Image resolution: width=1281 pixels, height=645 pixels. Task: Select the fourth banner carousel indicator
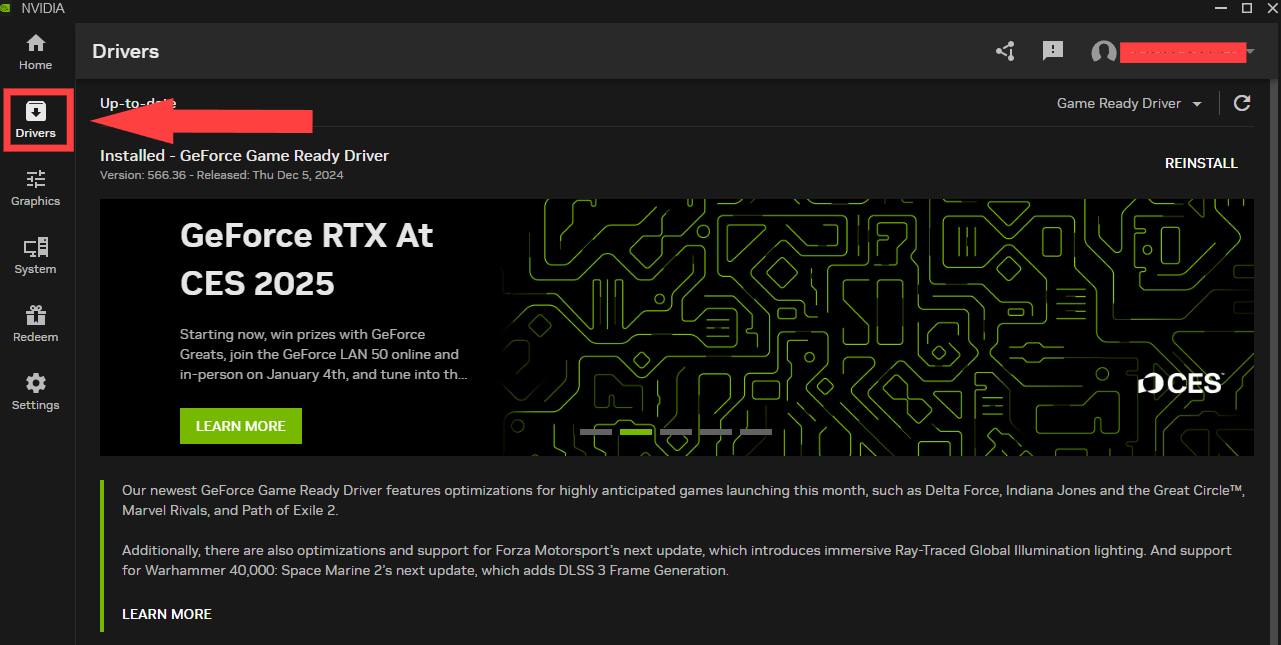point(716,432)
